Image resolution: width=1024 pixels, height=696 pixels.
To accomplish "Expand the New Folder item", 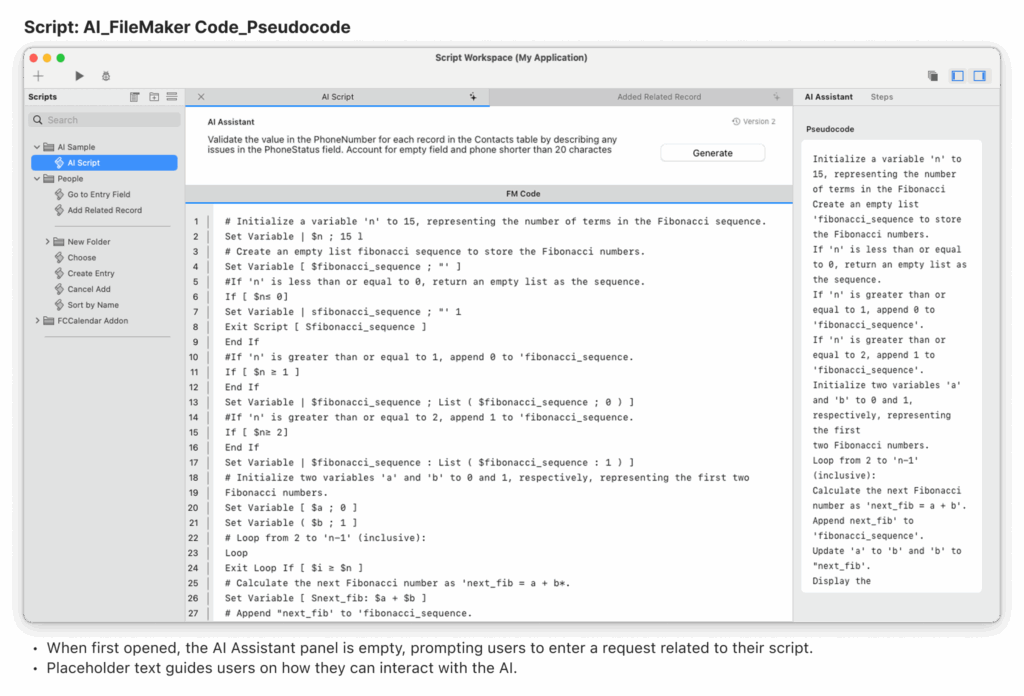I will point(47,242).
